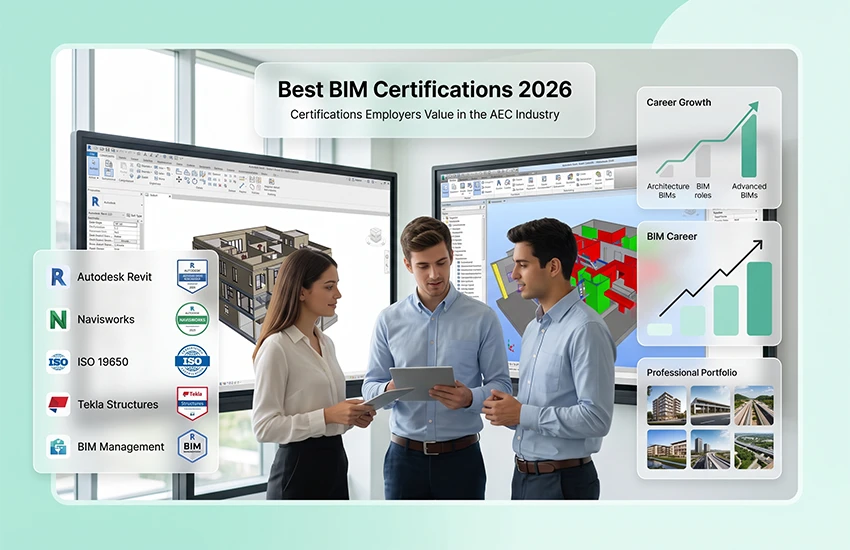Viewport: 850px width, 550px height.
Task: Select the blue ISO certification badge
Action: pos(192,361)
